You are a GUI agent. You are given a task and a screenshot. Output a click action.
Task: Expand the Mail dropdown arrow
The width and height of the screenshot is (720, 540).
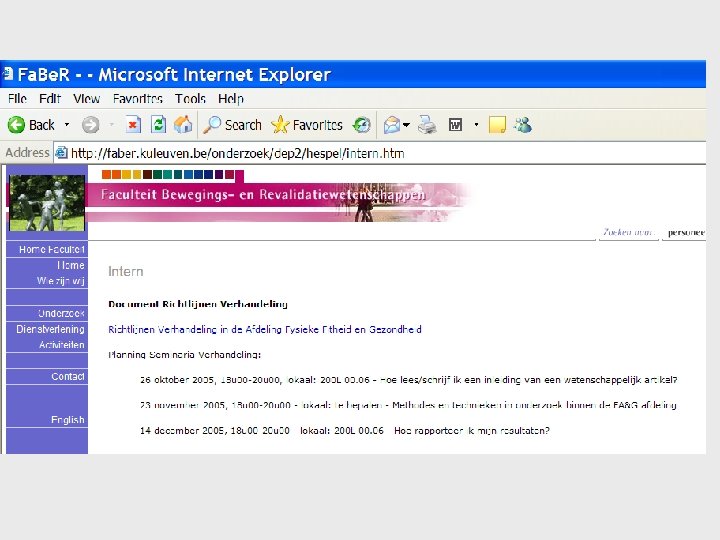click(406, 125)
